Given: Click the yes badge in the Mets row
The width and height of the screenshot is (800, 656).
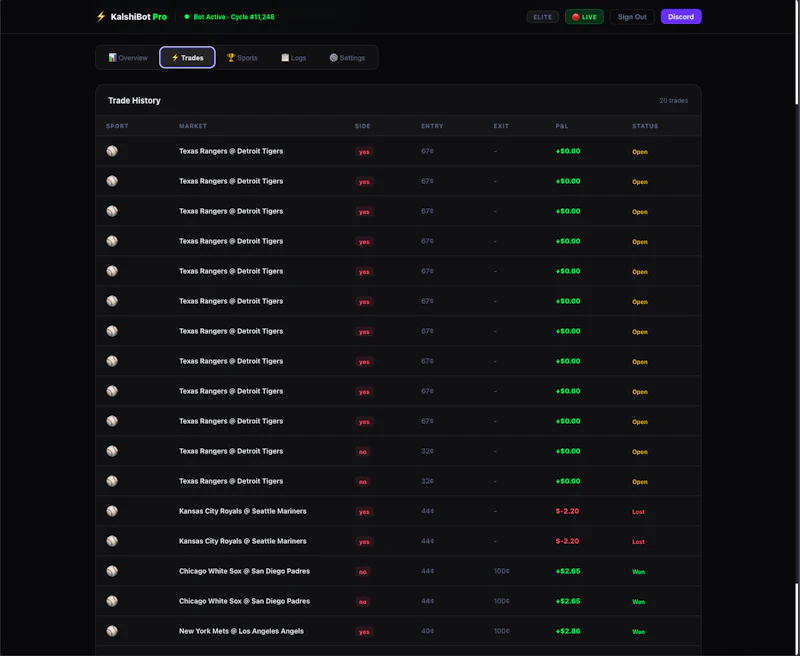Looking at the screenshot, I should pos(364,632).
